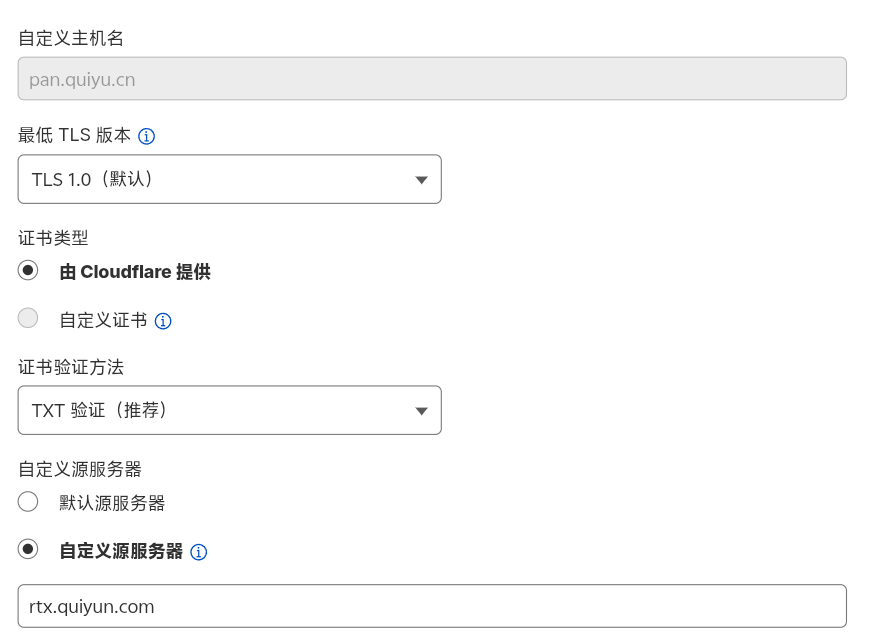Image resolution: width=875 pixels, height=640 pixels.
Task: View TLS version help via the circled-i icon
Action: [x=146, y=136]
